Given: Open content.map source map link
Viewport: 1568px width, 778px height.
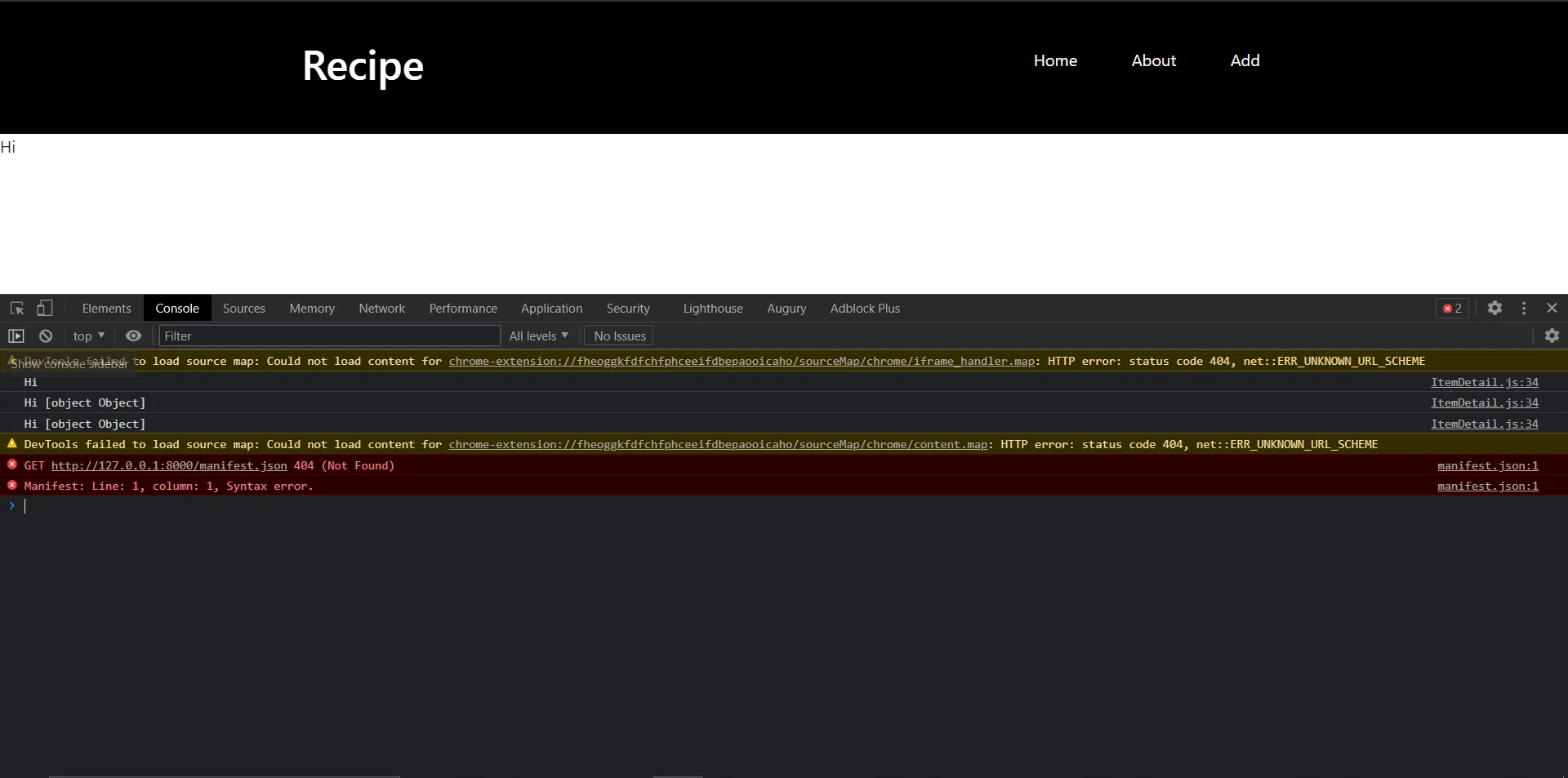Looking at the screenshot, I should click(x=718, y=444).
